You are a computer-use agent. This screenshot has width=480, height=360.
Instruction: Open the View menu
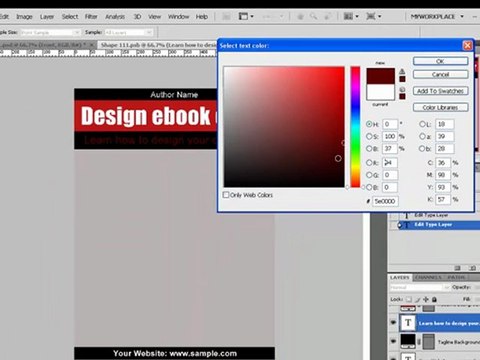tap(154, 17)
